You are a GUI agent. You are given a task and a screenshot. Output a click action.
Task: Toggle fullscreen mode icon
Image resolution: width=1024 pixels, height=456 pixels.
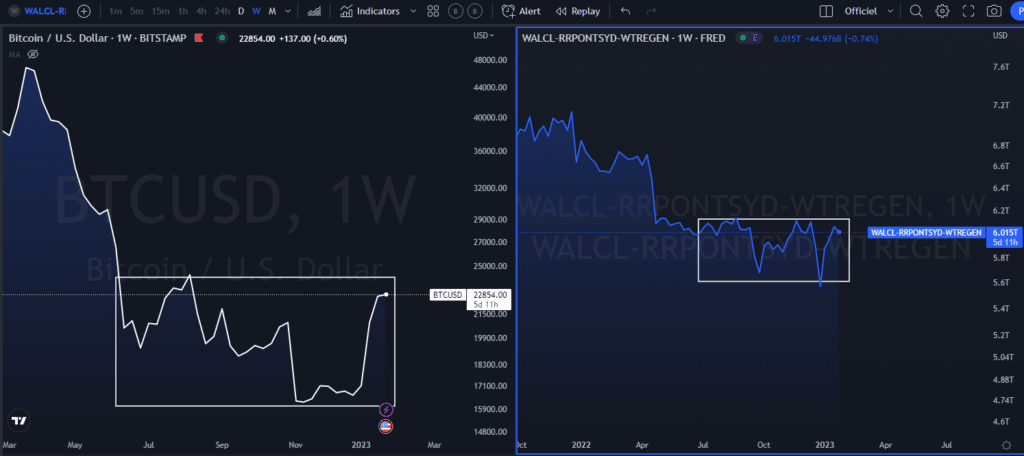coord(968,11)
